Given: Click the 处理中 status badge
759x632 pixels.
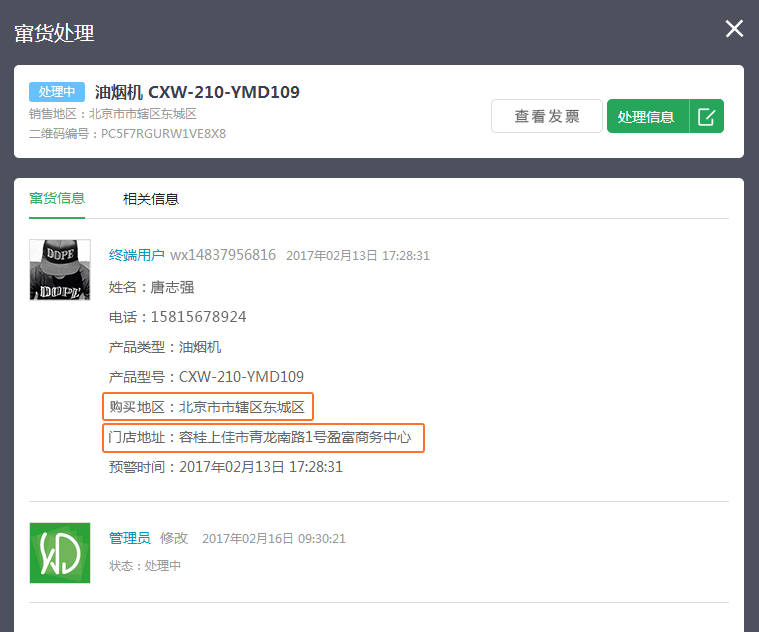Looking at the screenshot, I should (x=57, y=91).
